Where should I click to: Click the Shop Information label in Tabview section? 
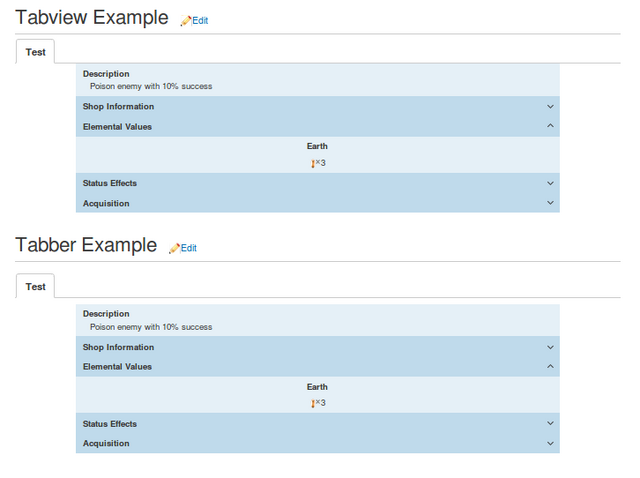(x=118, y=107)
